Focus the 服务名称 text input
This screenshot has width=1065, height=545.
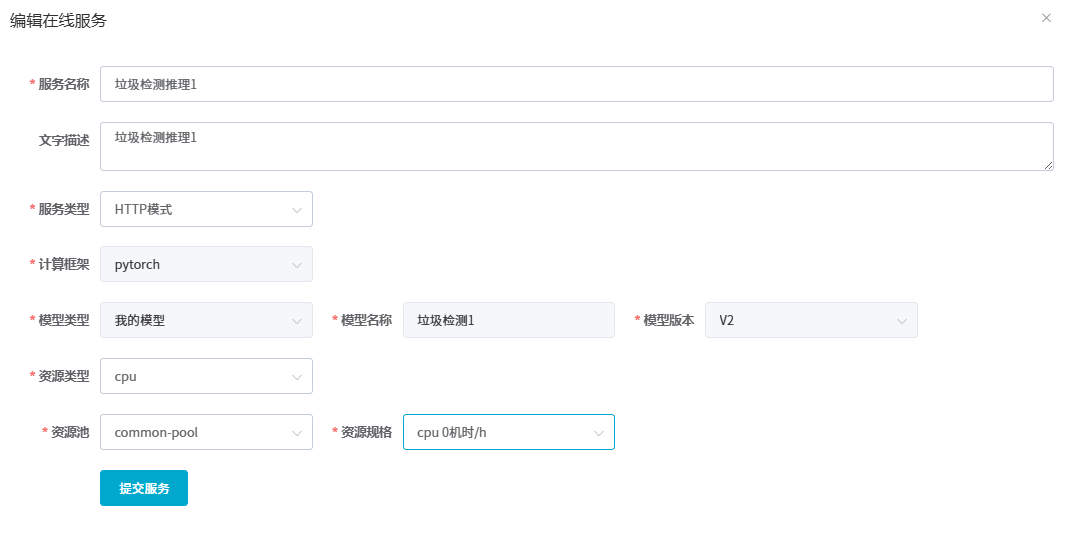point(576,85)
